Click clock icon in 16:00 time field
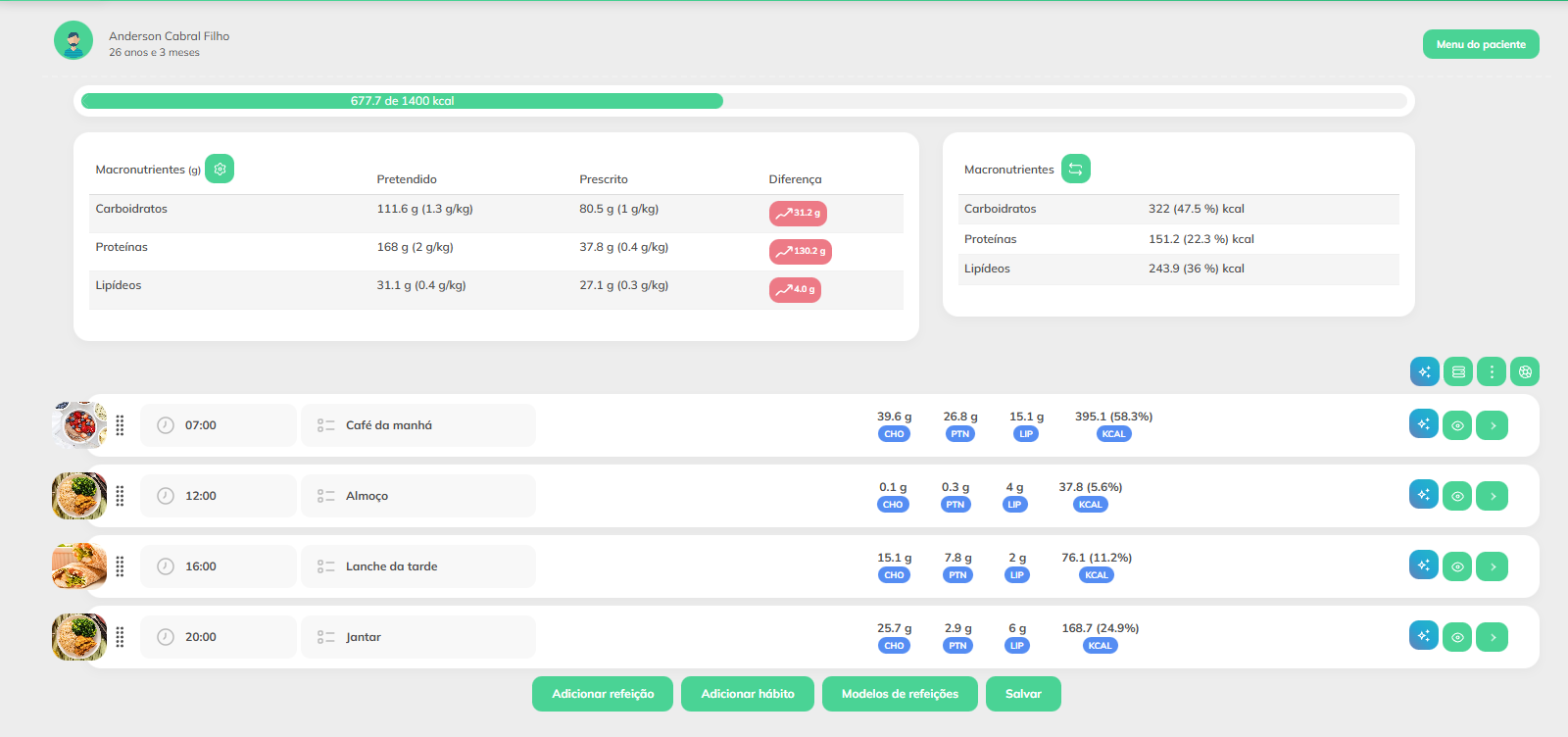1568x737 pixels. 166,566
